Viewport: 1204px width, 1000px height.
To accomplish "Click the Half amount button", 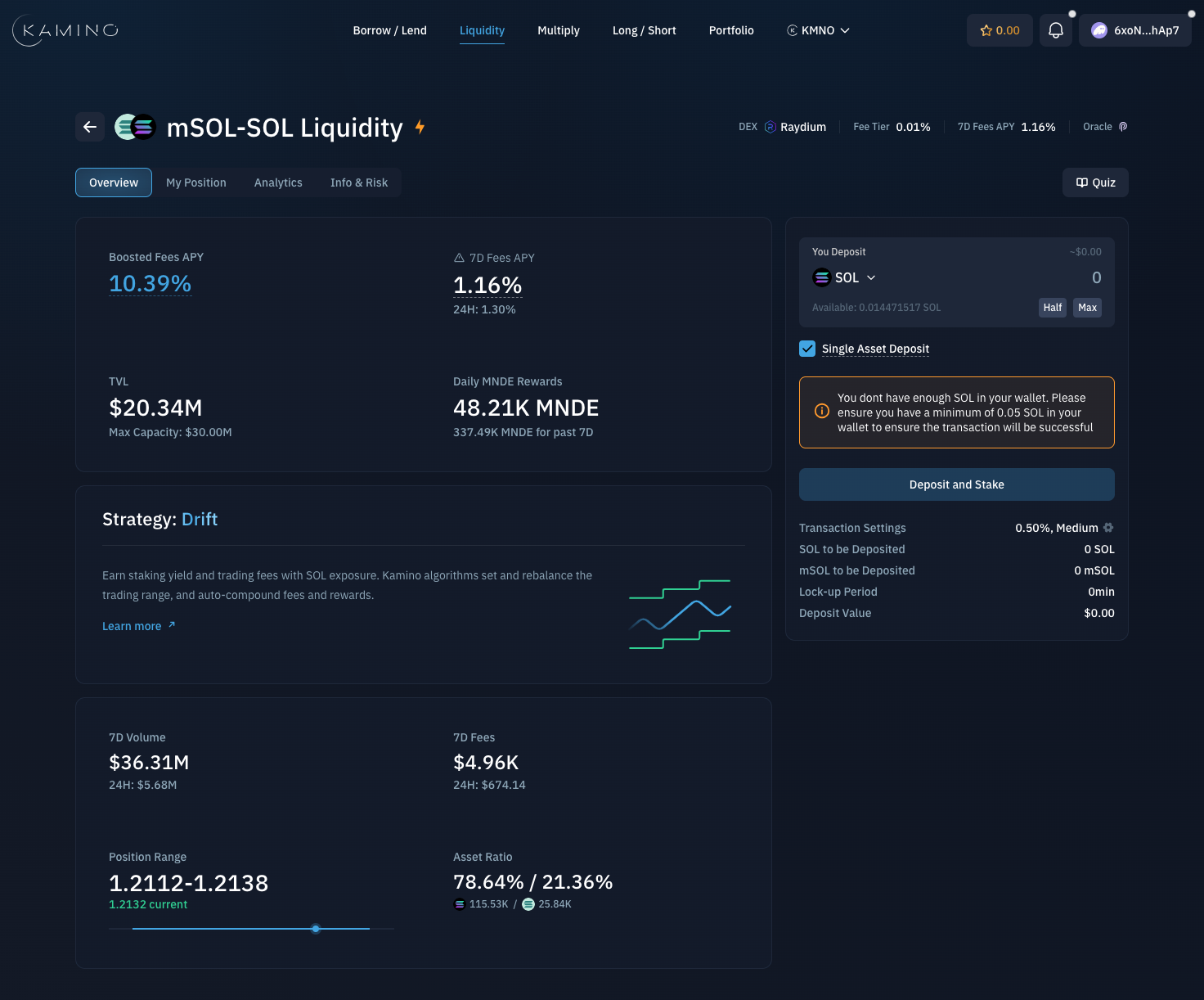I will [1053, 308].
